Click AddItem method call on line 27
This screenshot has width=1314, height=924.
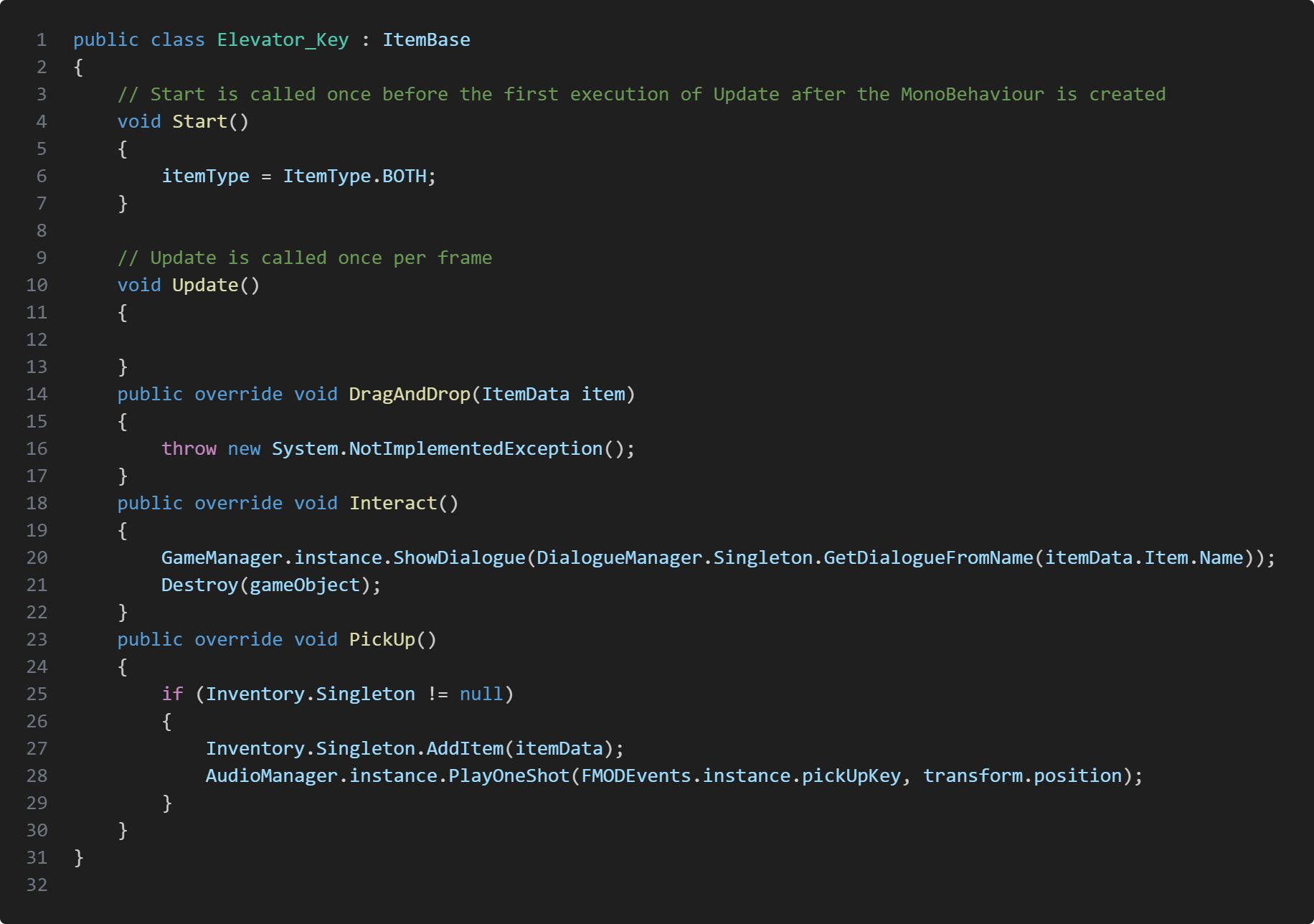(x=465, y=749)
